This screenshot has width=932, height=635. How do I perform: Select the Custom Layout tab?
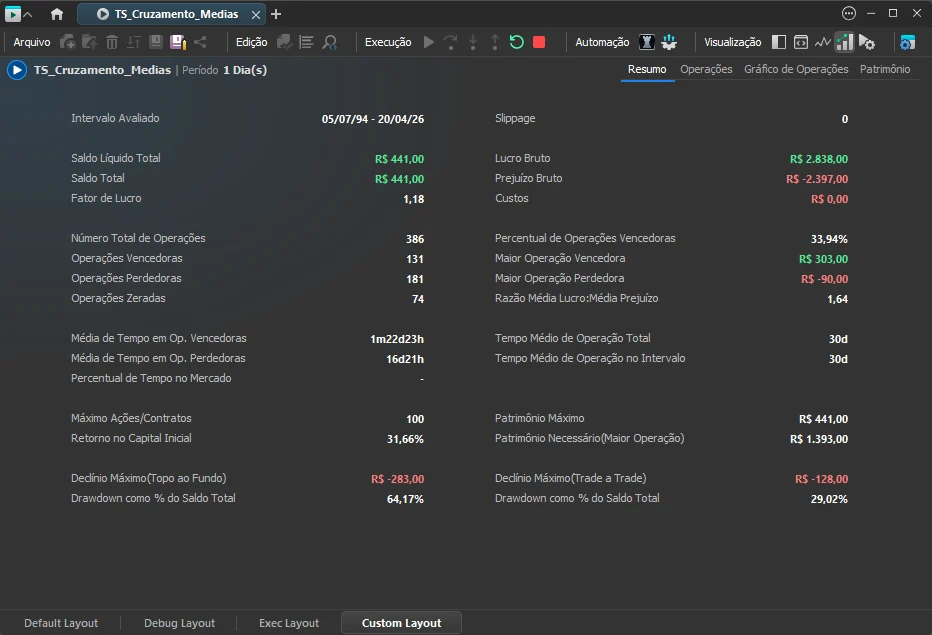(401, 623)
